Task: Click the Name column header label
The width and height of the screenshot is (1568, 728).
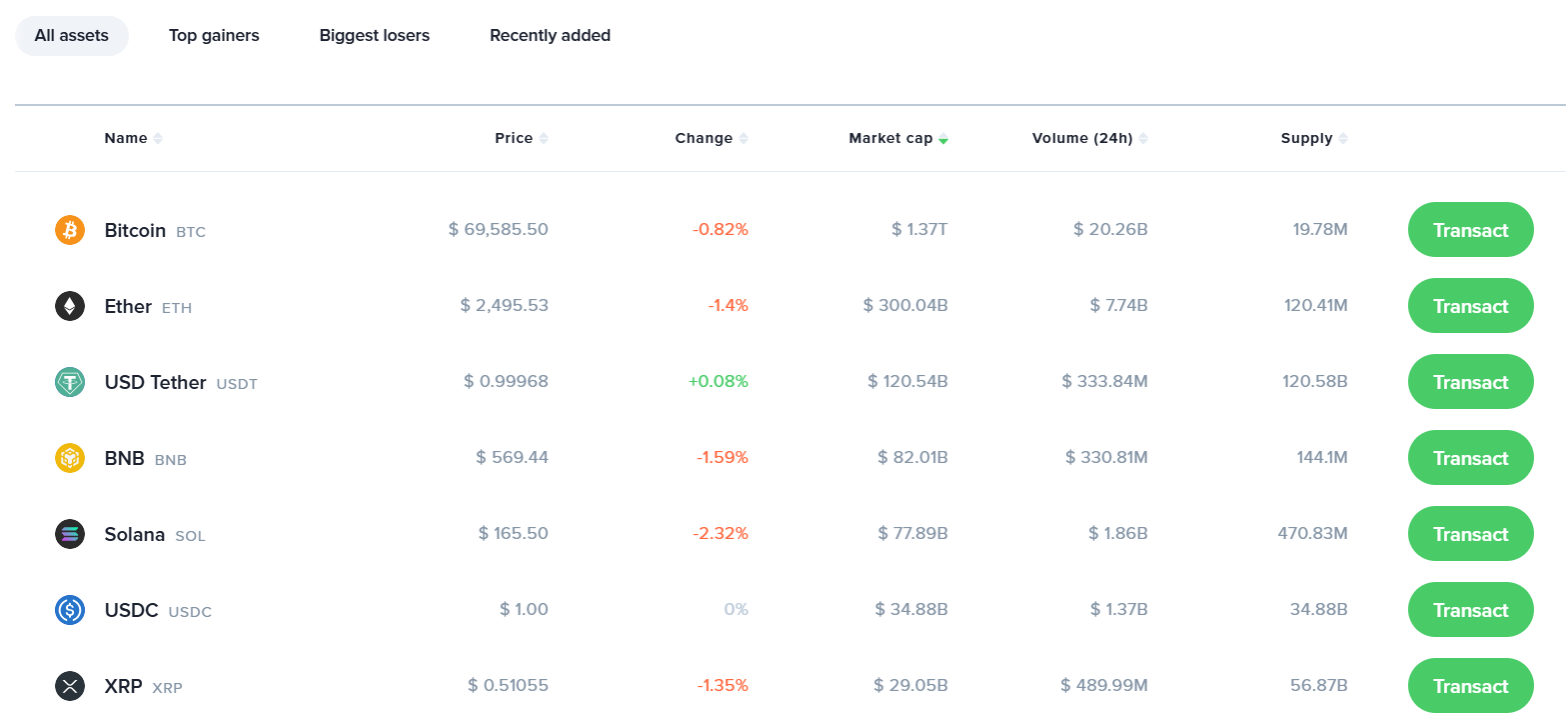Action: point(126,138)
